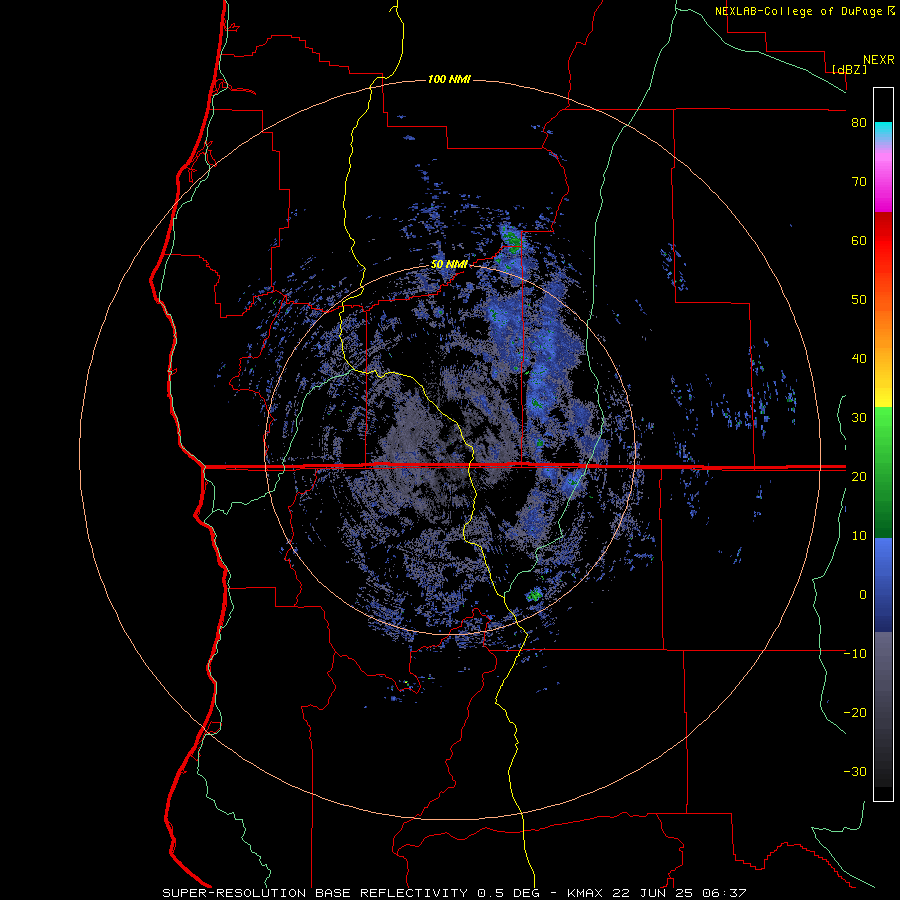This screenshot has height=900, width=900.
Task: Click the 50 NMI range ring label
Action: (x=449, y=265)
